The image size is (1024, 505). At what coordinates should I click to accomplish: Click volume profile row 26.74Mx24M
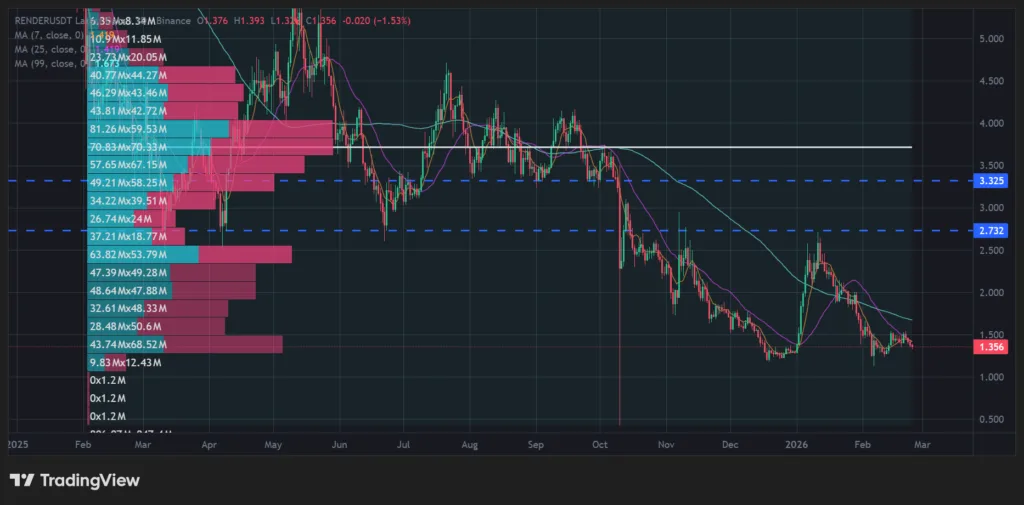click(131, 219)
